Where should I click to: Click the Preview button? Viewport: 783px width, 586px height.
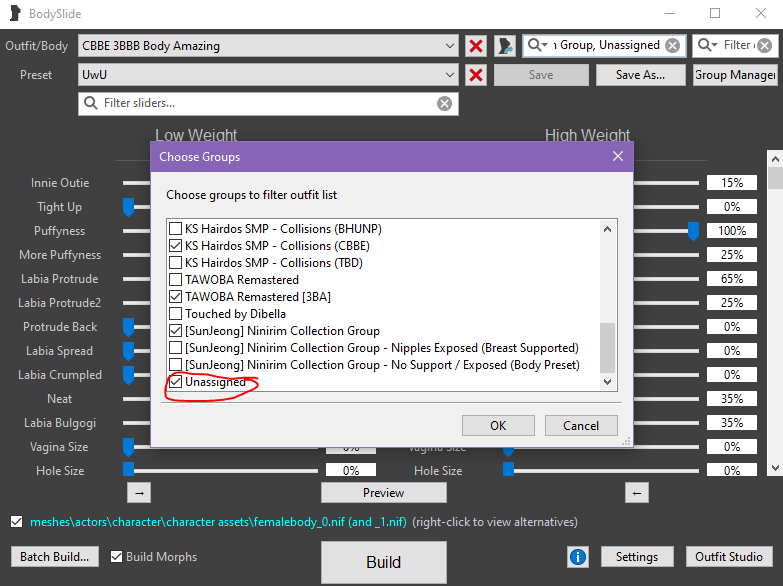pos(384,493)
